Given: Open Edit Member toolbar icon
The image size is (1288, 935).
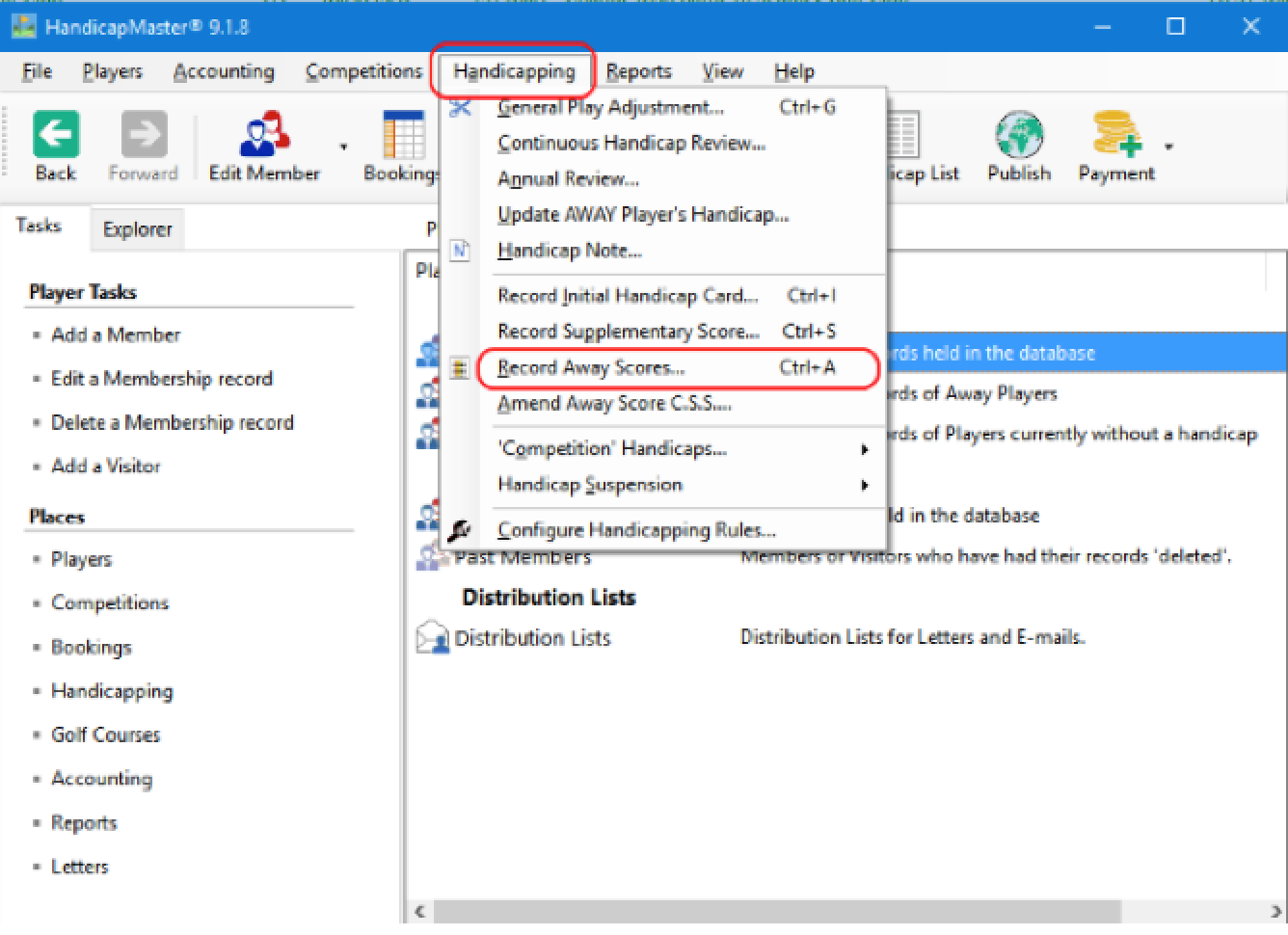Looking at the screenshot, I should [x=264, y=134].
